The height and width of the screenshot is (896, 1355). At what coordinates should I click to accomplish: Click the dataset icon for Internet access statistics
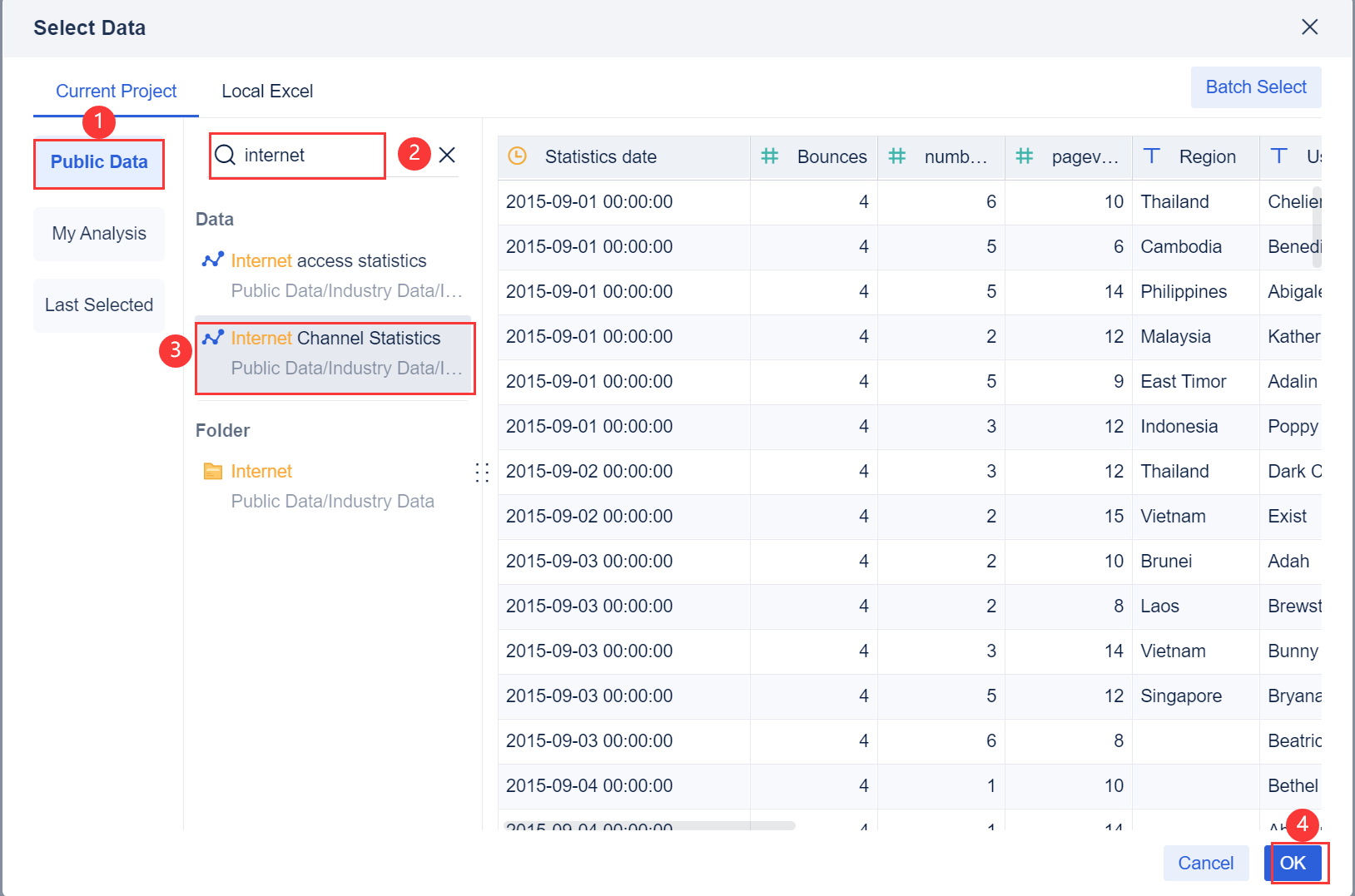pyautogui.click(x=212, y=260)
